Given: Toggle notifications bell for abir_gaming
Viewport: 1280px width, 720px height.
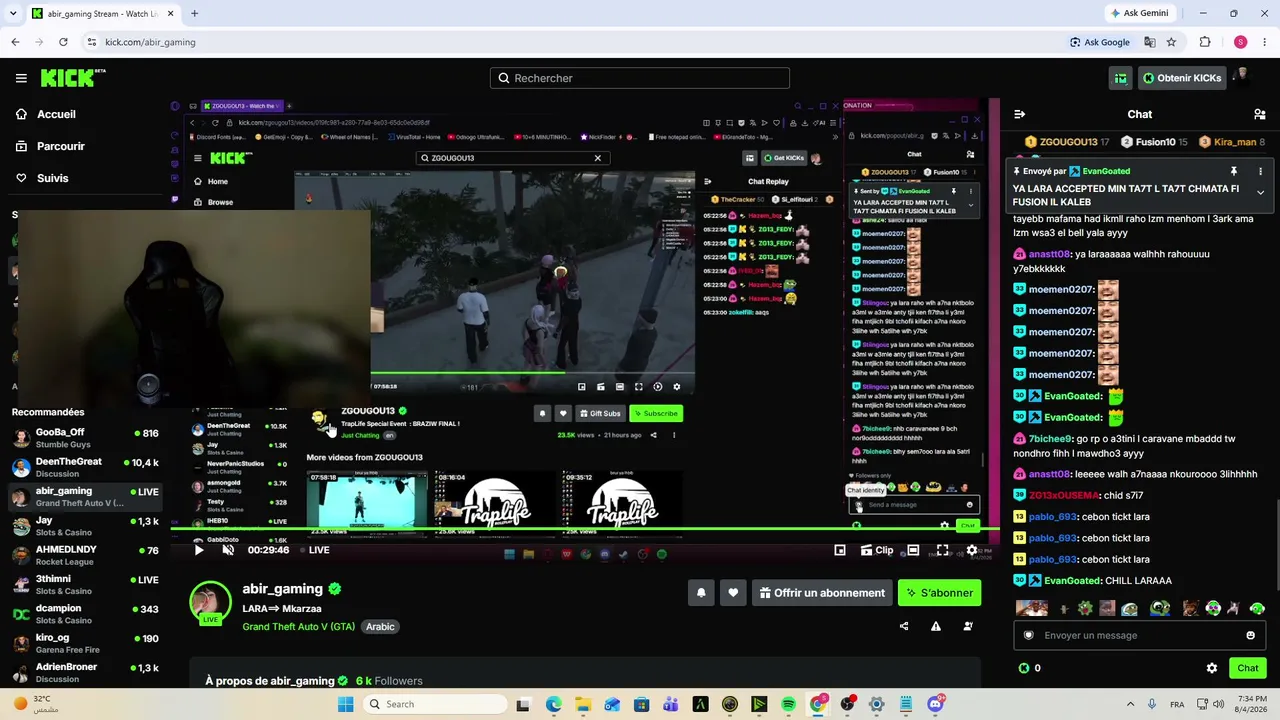Looking at the screenshot, I should (701, 593).
